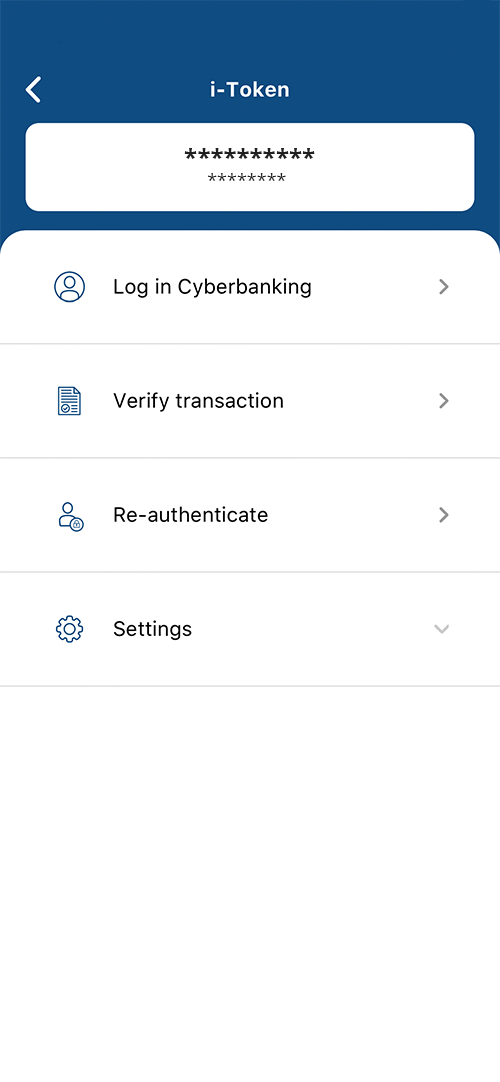Open Log in Cyberbanking via right chevron
Screen dimensions: 500x1082
pos(443,287)
